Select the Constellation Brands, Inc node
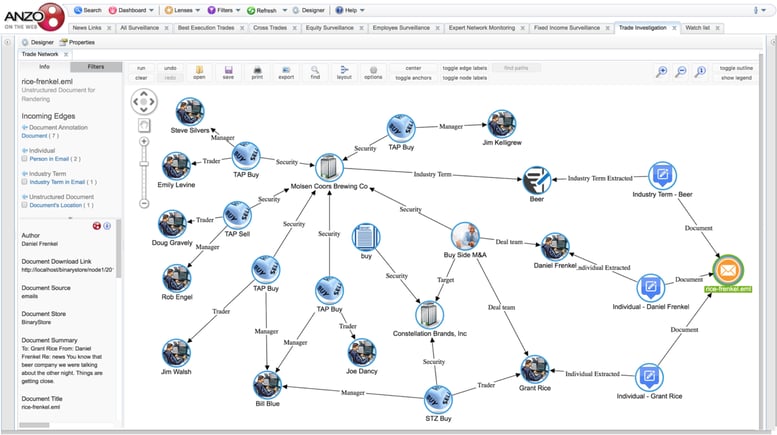The width and height of the screenshot is (777, 435). click(429, 315)
